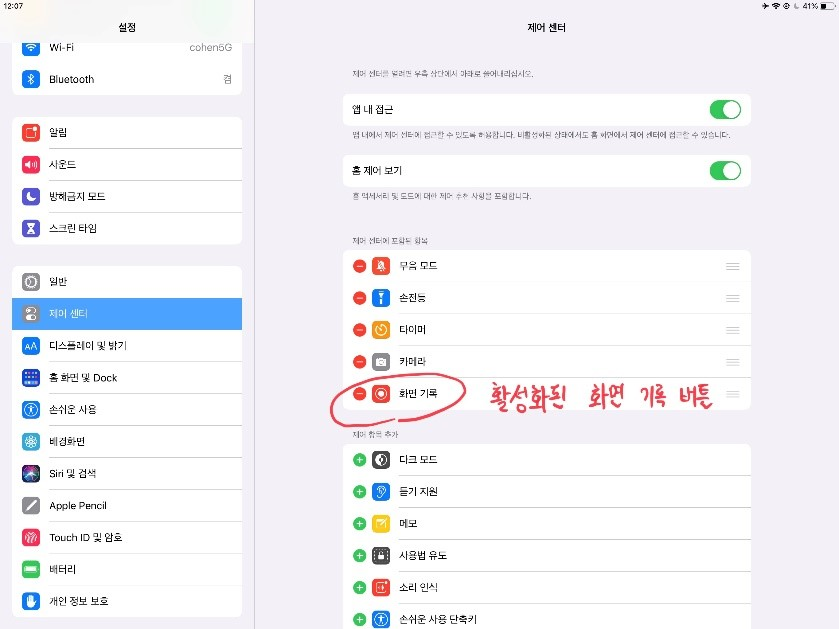Click the airplane mode status icon

pyautogui.click(x=765, y=6)
